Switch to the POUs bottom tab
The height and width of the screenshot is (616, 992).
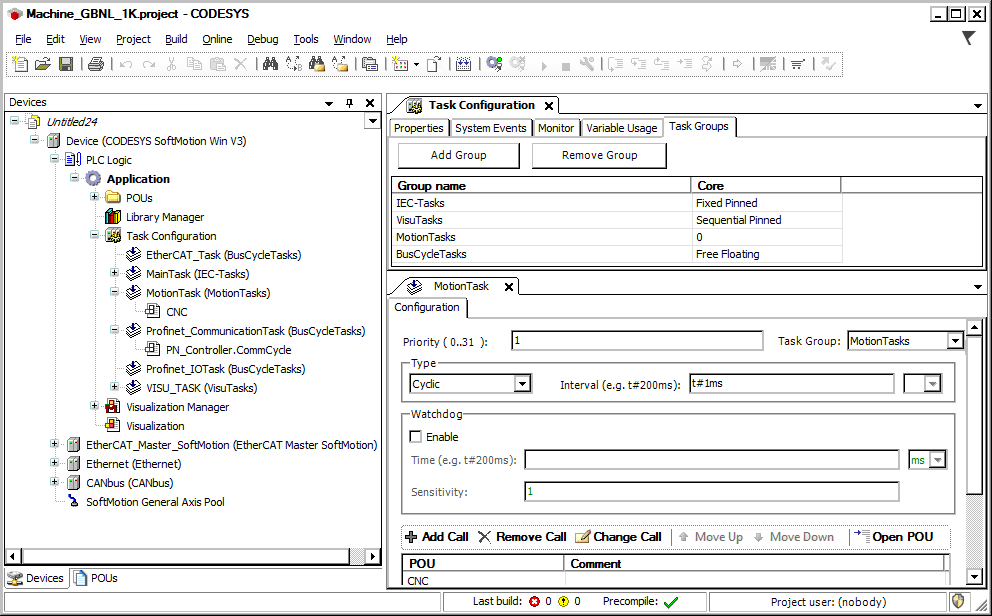pos(96,578)
